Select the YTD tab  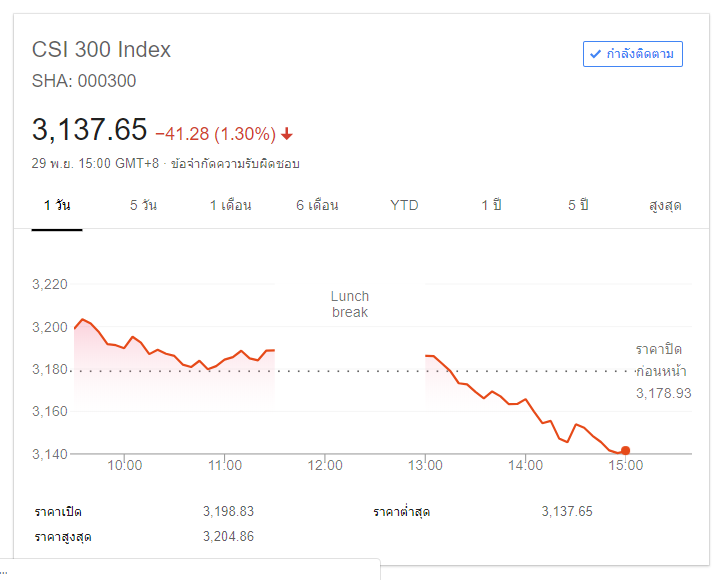pyautogui.click(x=404, y=205)
